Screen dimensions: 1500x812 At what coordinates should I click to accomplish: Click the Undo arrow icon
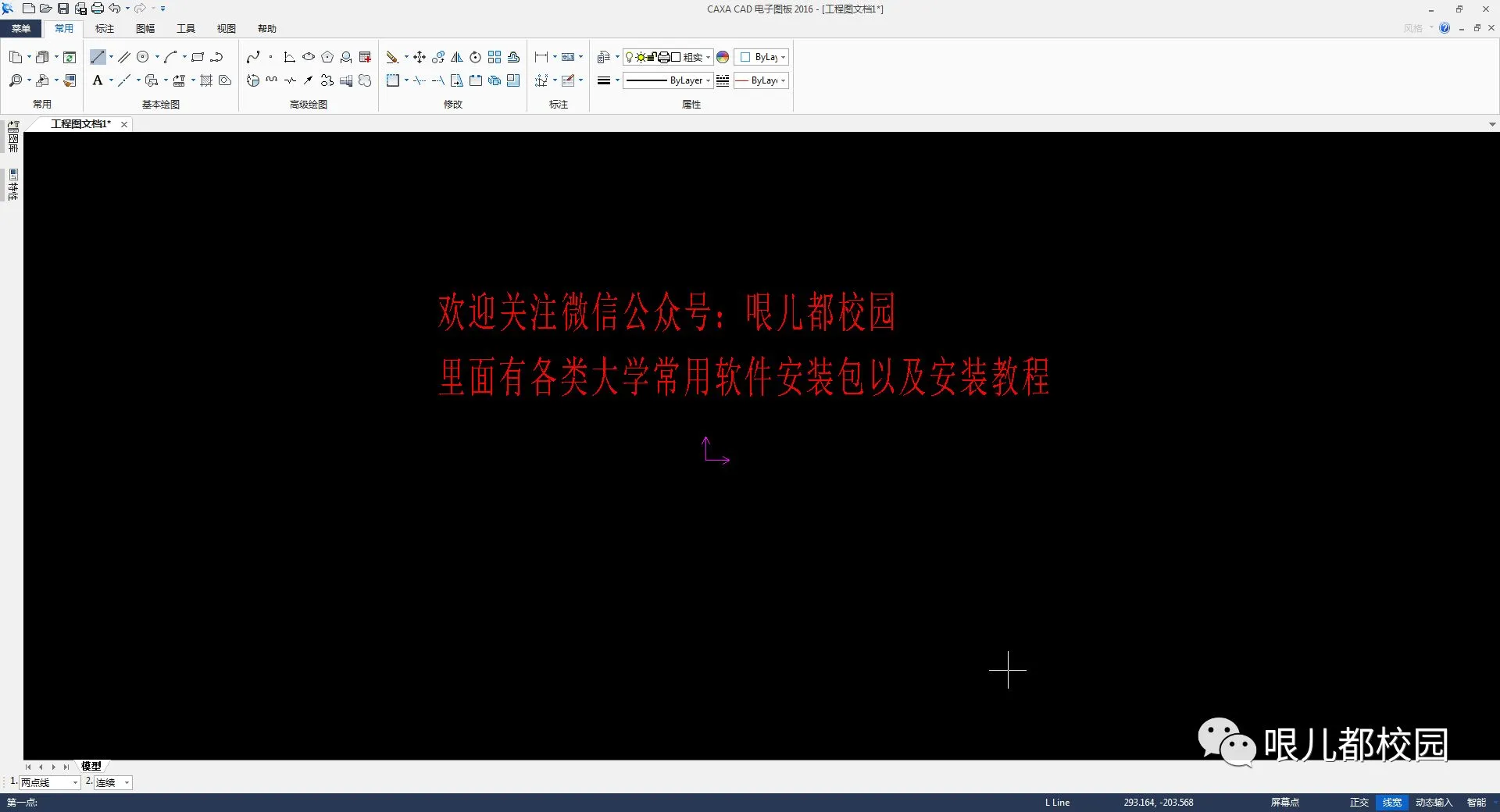click(x=115, y=9)
